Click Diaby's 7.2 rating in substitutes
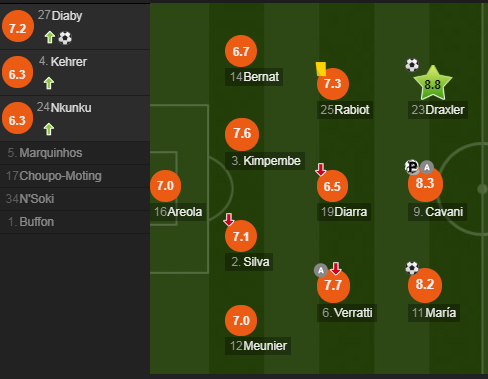488x379 pixels. tap(18, 26)
